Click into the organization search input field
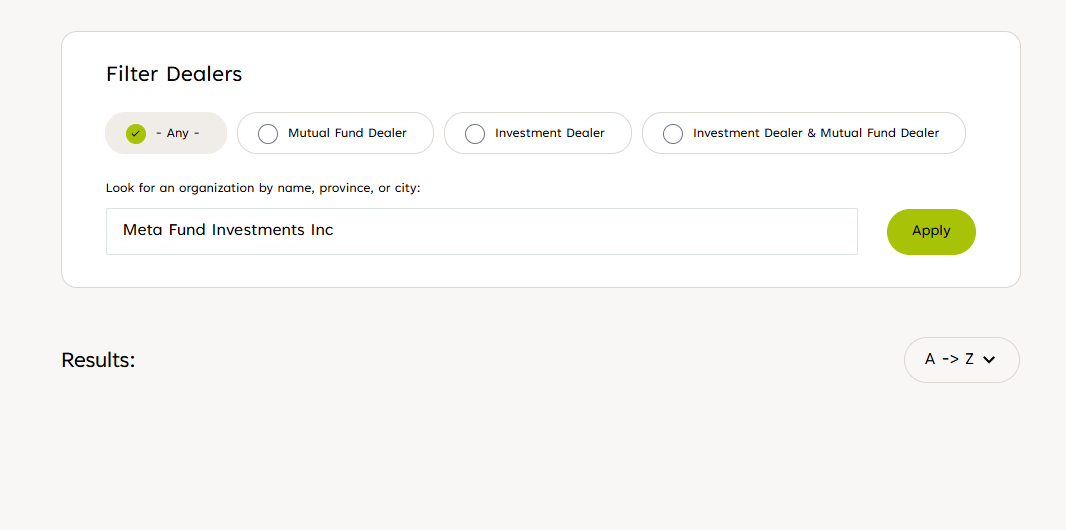Screen dimensions: 1066x530 pos(481,231)
